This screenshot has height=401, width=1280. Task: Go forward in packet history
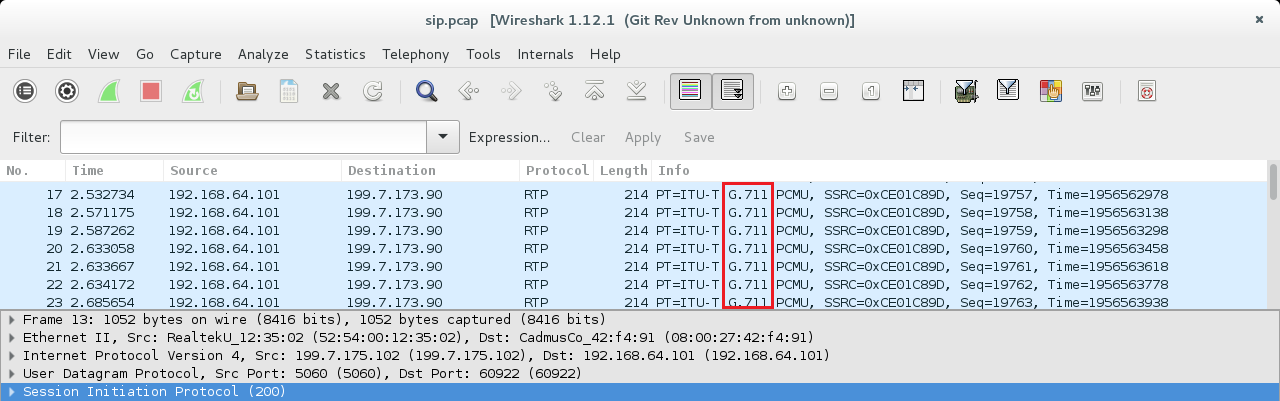point(511,91)
